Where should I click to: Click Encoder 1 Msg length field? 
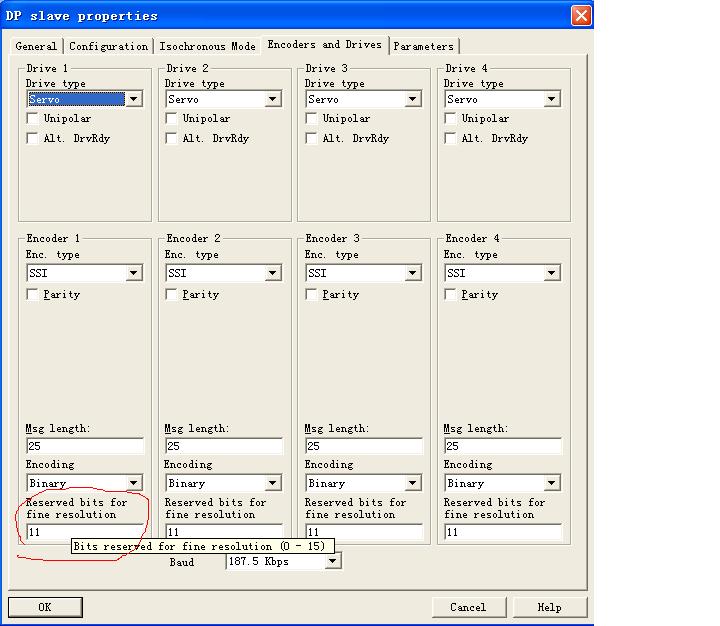click(x=85, y=446)
